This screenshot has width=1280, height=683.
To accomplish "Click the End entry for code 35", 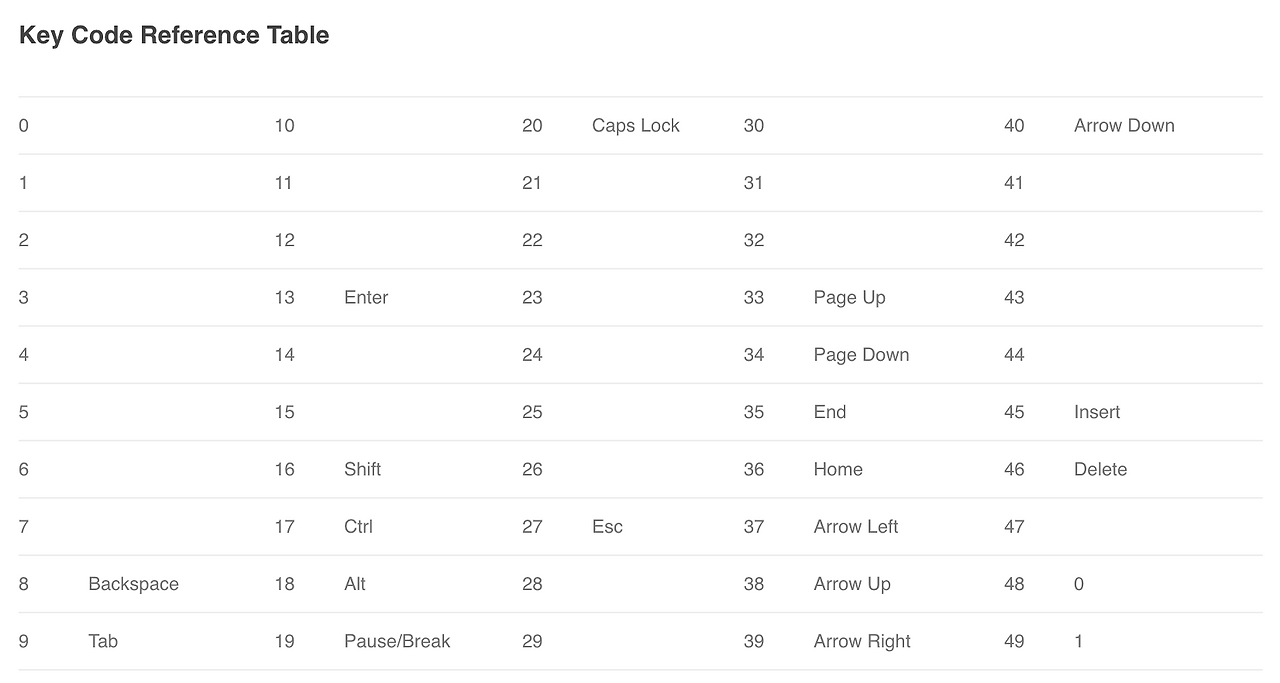I will coord(830,412).
